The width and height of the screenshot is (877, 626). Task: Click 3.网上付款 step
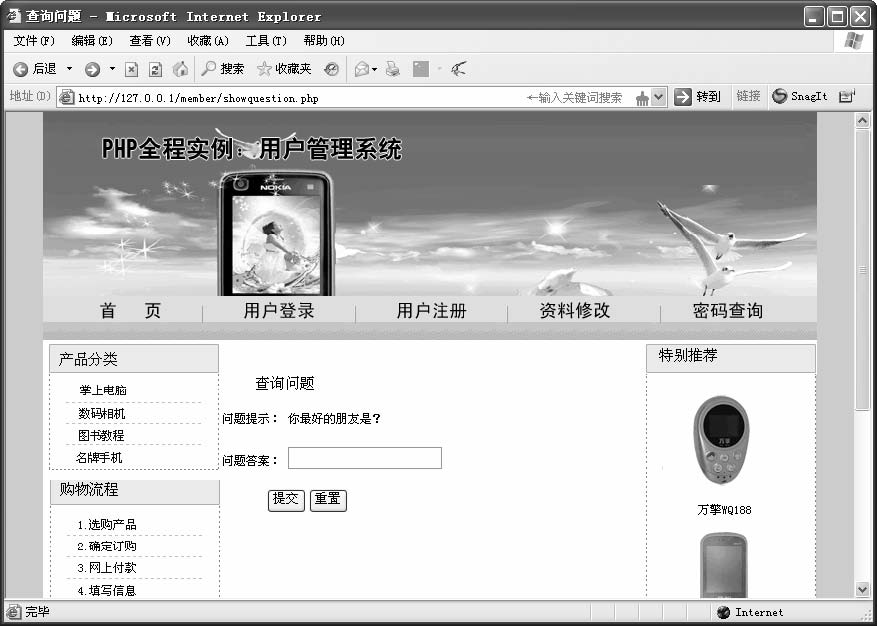click(107, 568)
